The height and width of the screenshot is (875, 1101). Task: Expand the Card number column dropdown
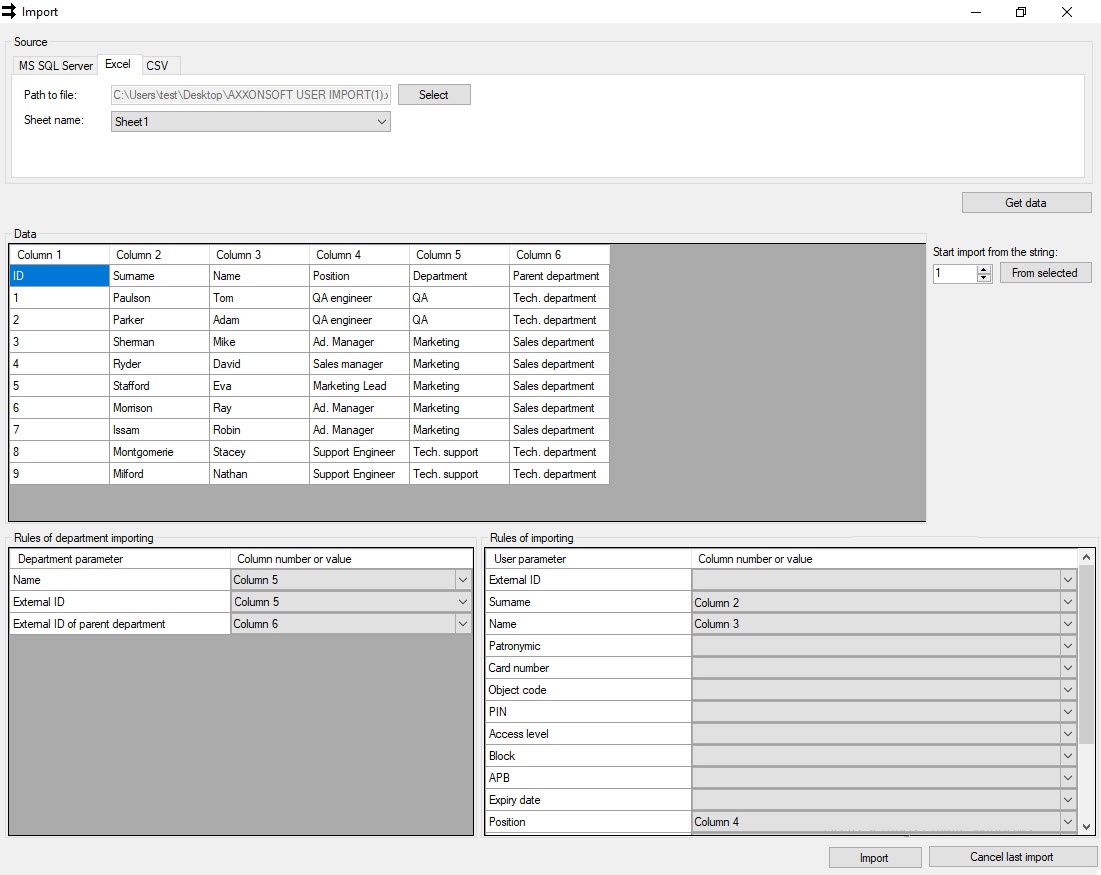click(1068, 668)
